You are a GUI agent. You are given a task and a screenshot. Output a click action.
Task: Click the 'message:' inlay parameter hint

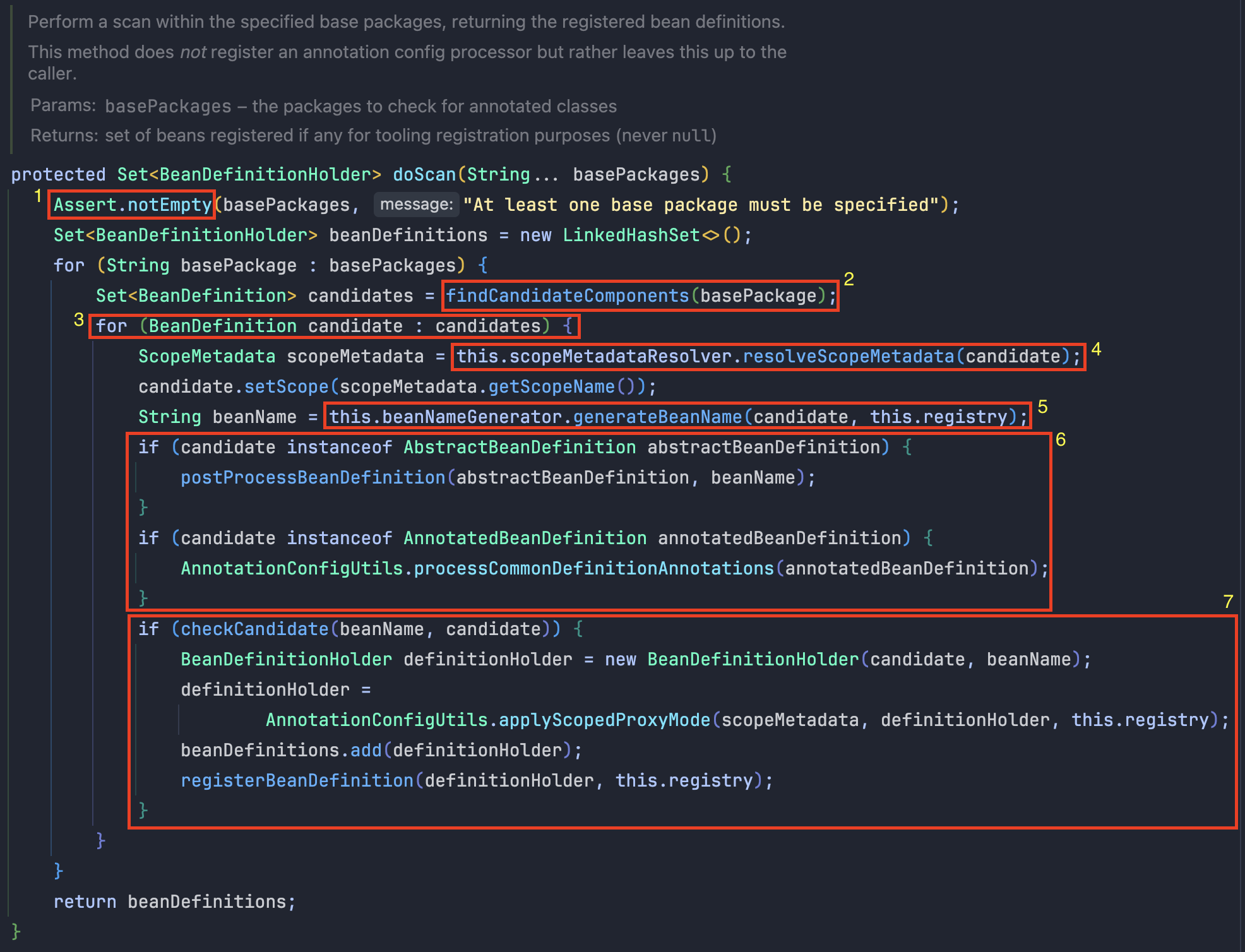click(416, 205)
